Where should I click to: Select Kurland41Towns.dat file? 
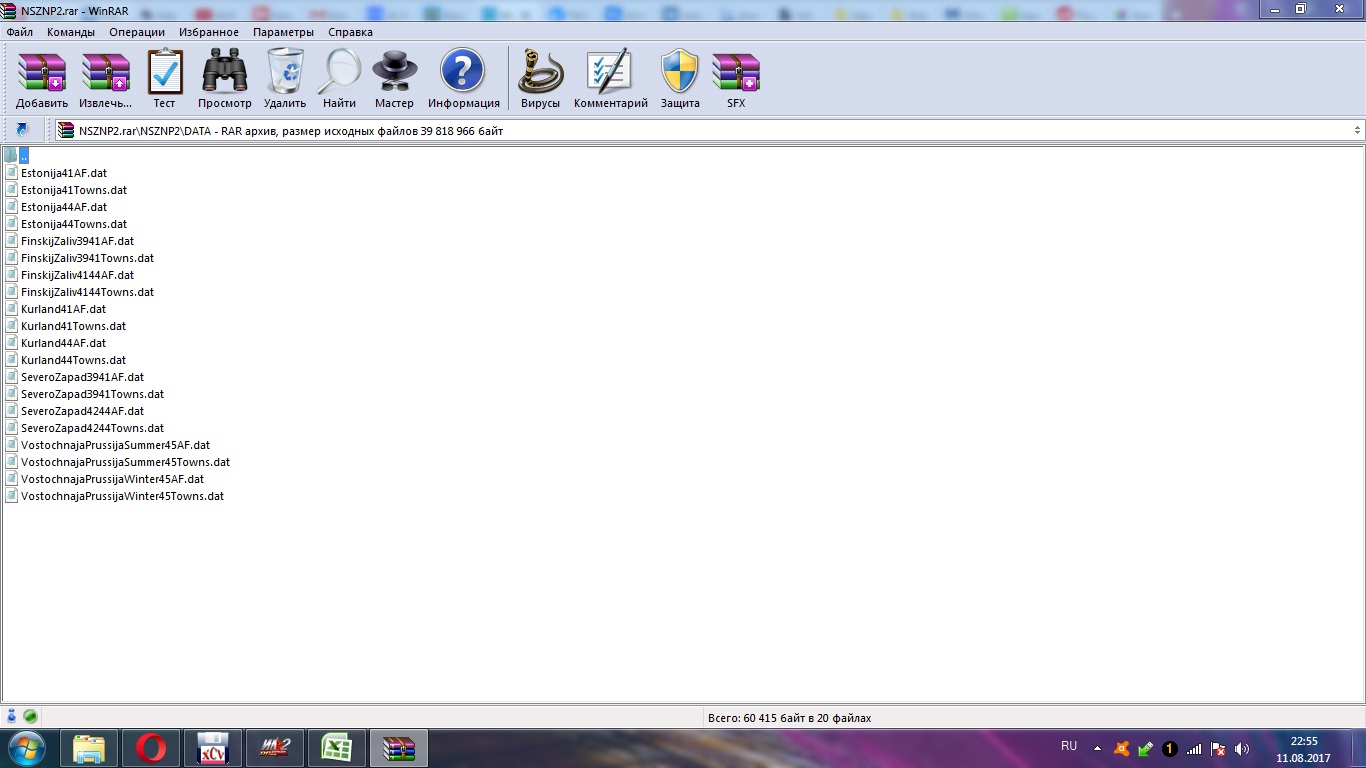point(73,326)
